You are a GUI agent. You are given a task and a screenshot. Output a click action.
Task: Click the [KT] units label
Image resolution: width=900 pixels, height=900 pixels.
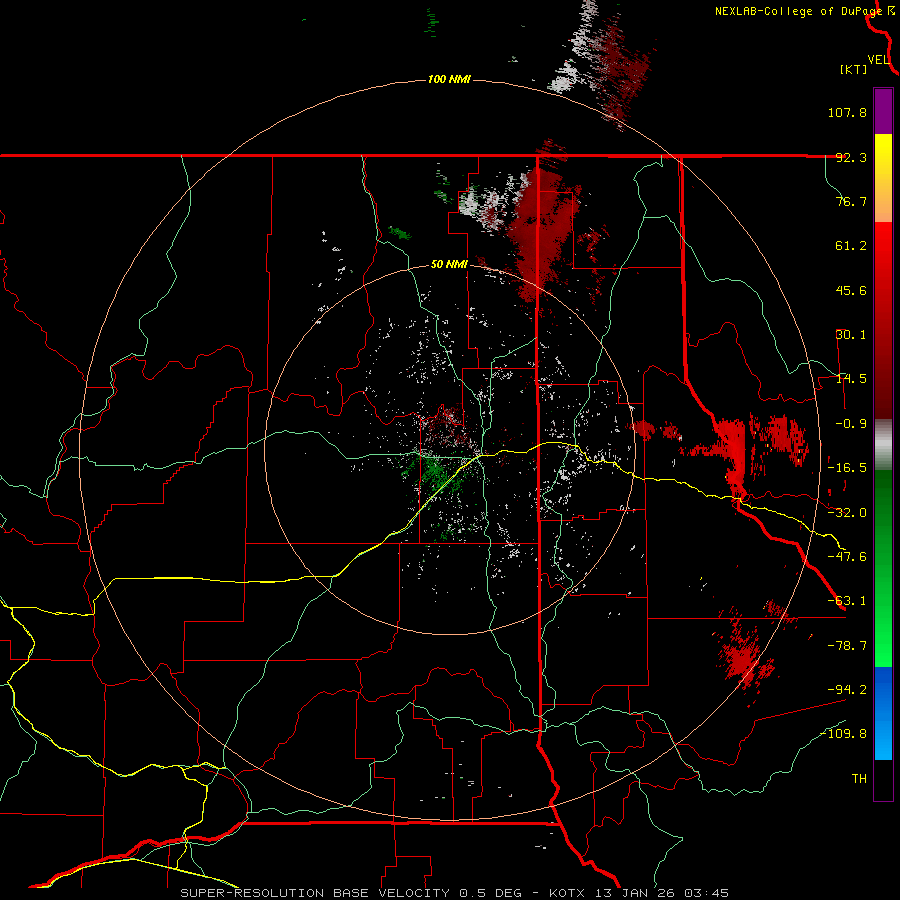point(854,69)
